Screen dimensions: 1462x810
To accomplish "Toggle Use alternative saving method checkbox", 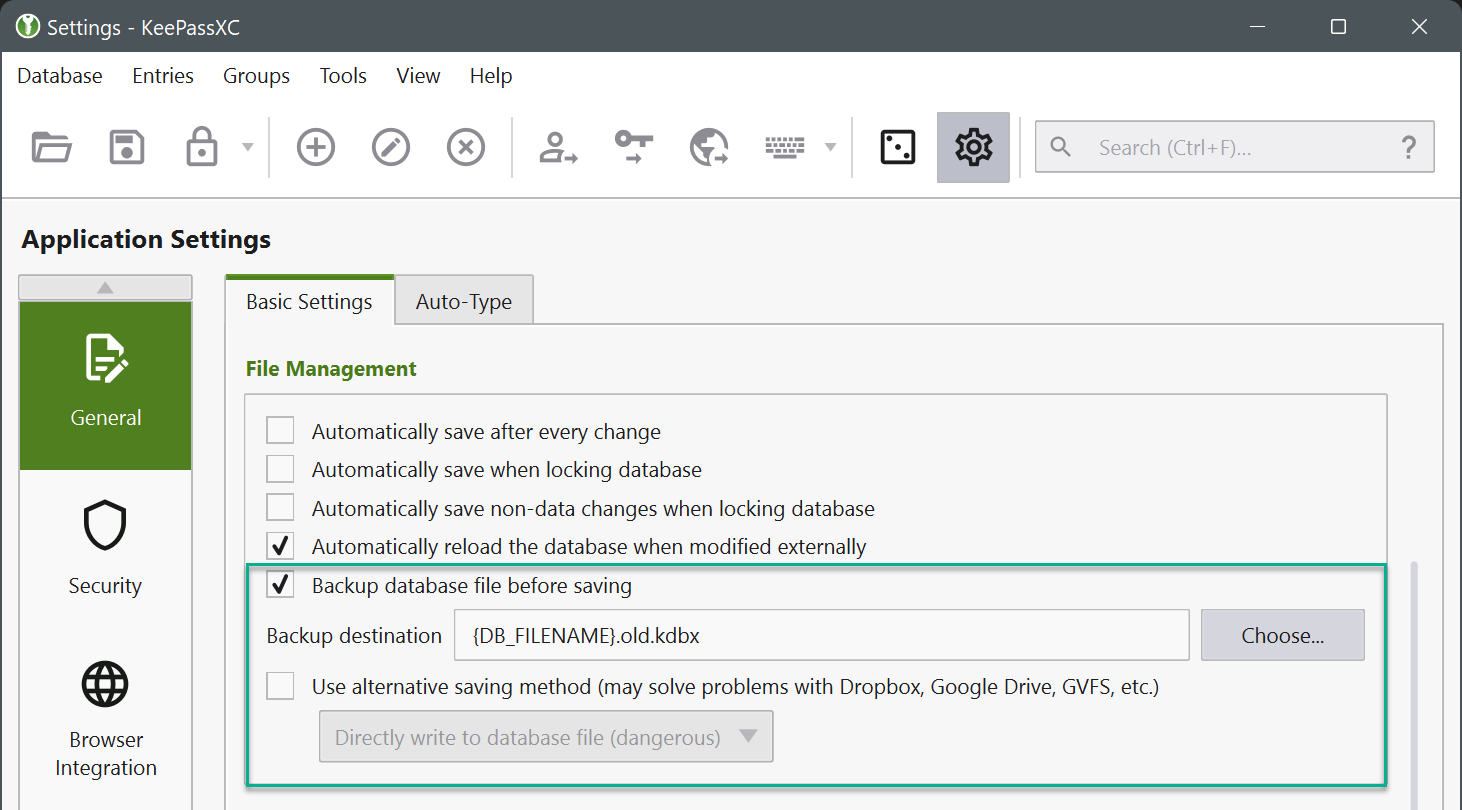I will (x=280, y=687).
